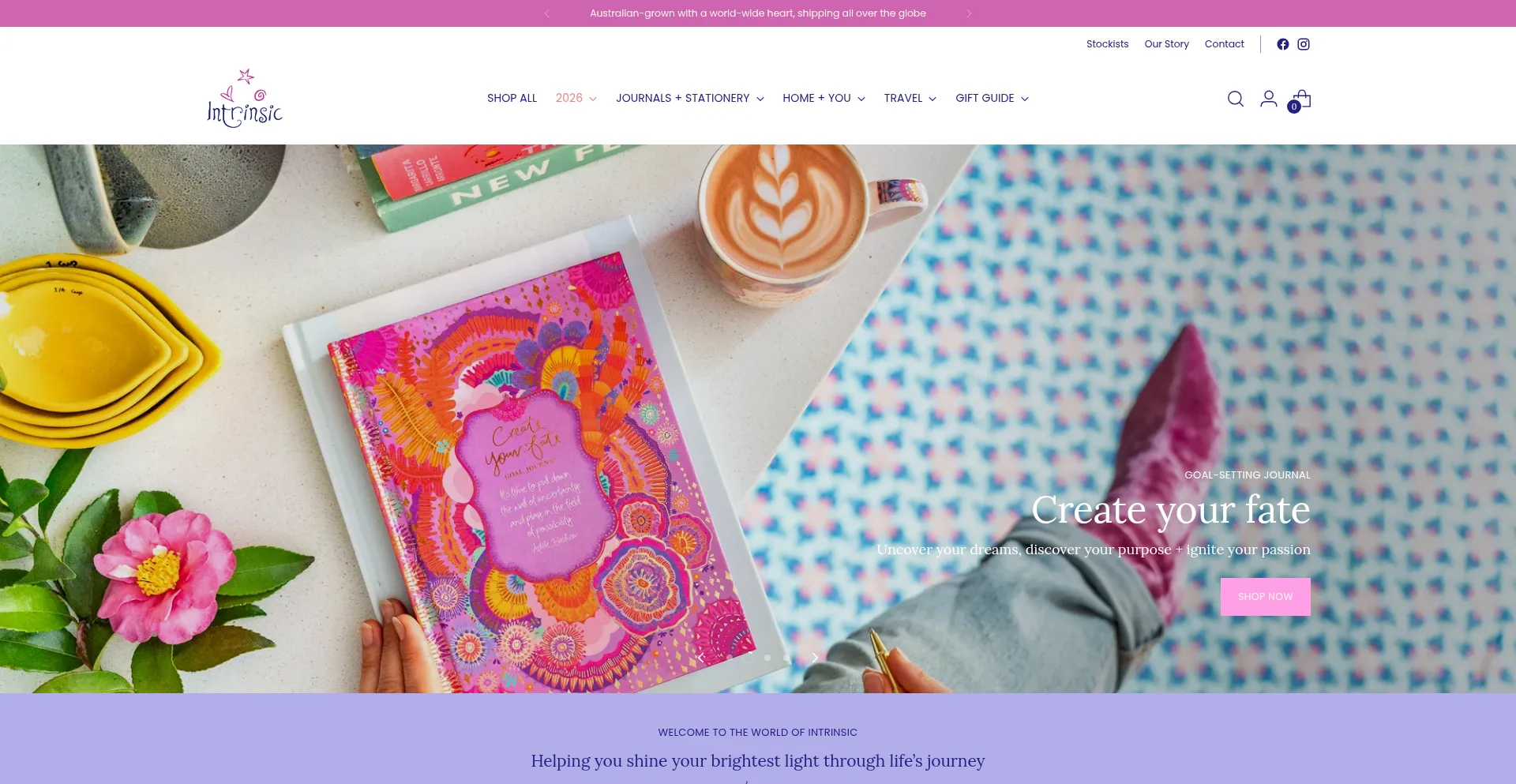Expand the Travel dropdown menu
Screen dimensions: 1516x784
910,98
